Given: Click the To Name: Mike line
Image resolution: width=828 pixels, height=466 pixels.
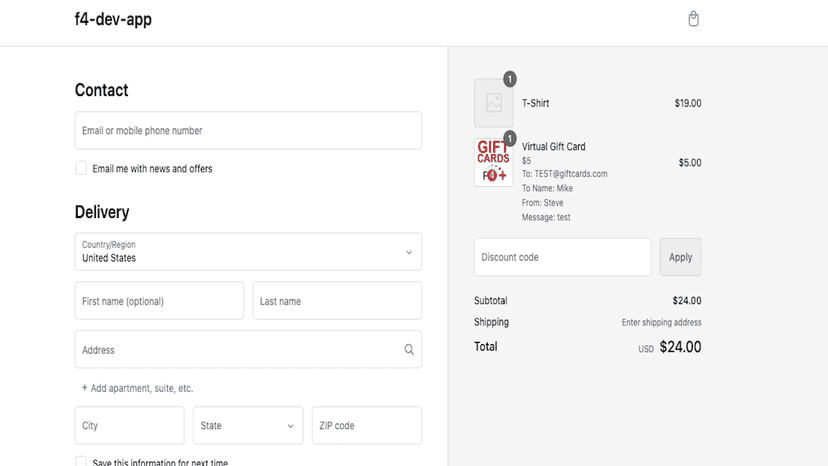Looking at the screenshot, I should click(x=547, y=188).
